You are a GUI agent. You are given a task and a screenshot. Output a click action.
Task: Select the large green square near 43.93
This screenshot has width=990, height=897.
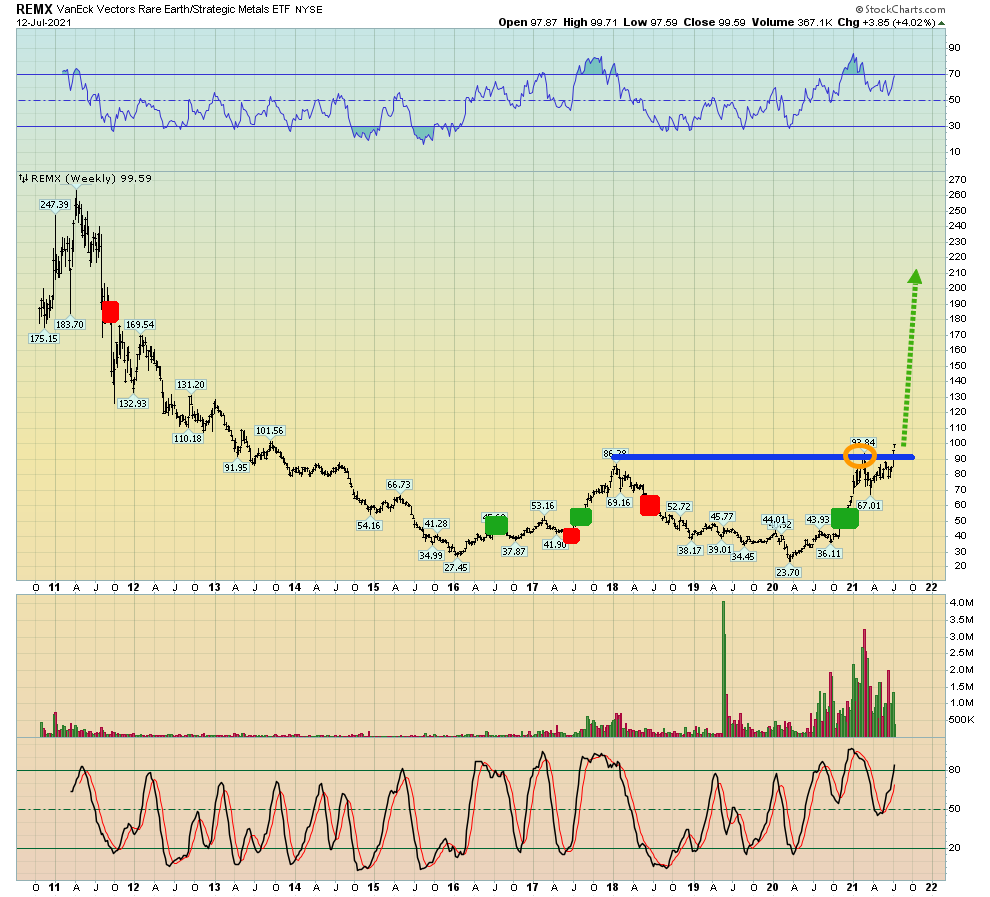point(845,518)
